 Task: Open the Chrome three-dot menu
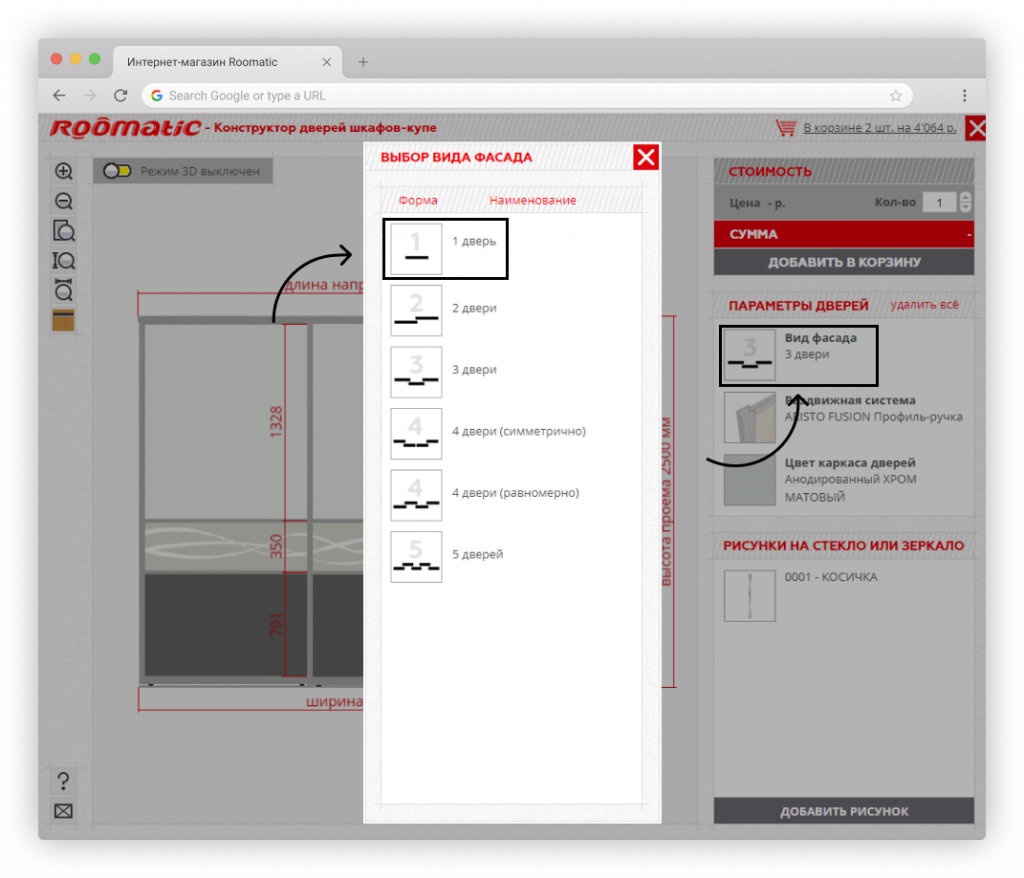tap(964, 96)
